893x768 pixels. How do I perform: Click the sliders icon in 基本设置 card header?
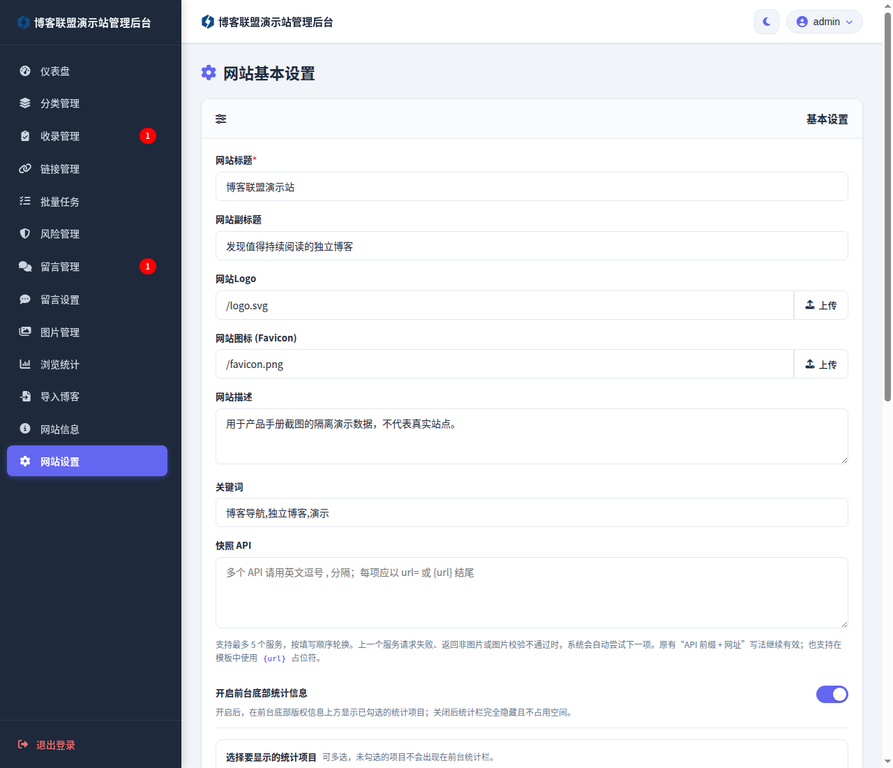point(221,119)
